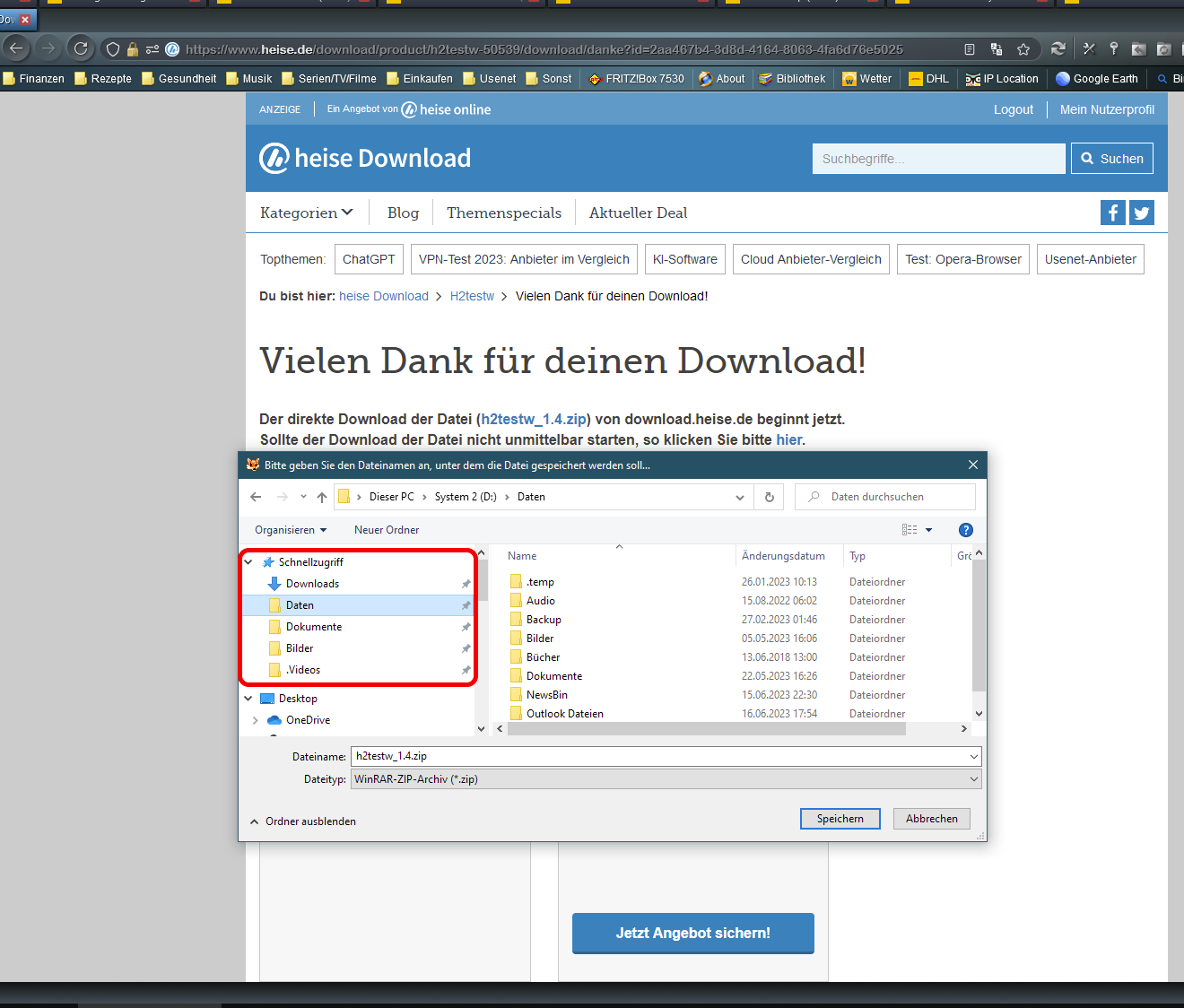Click the file list vertical scrollbar

[x=979, y=626]
